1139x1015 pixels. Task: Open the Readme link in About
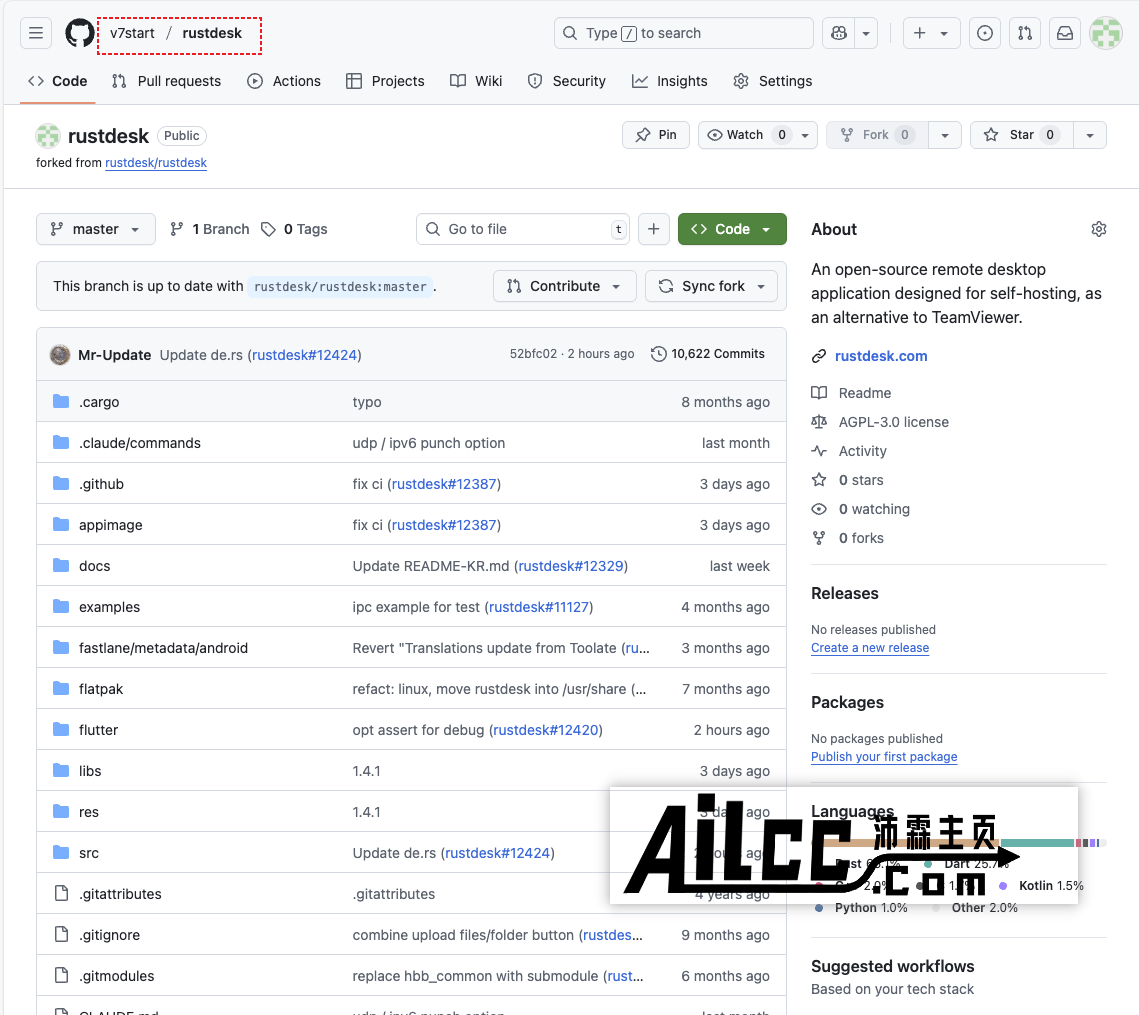pyautogui.click(x=864, y=393)
